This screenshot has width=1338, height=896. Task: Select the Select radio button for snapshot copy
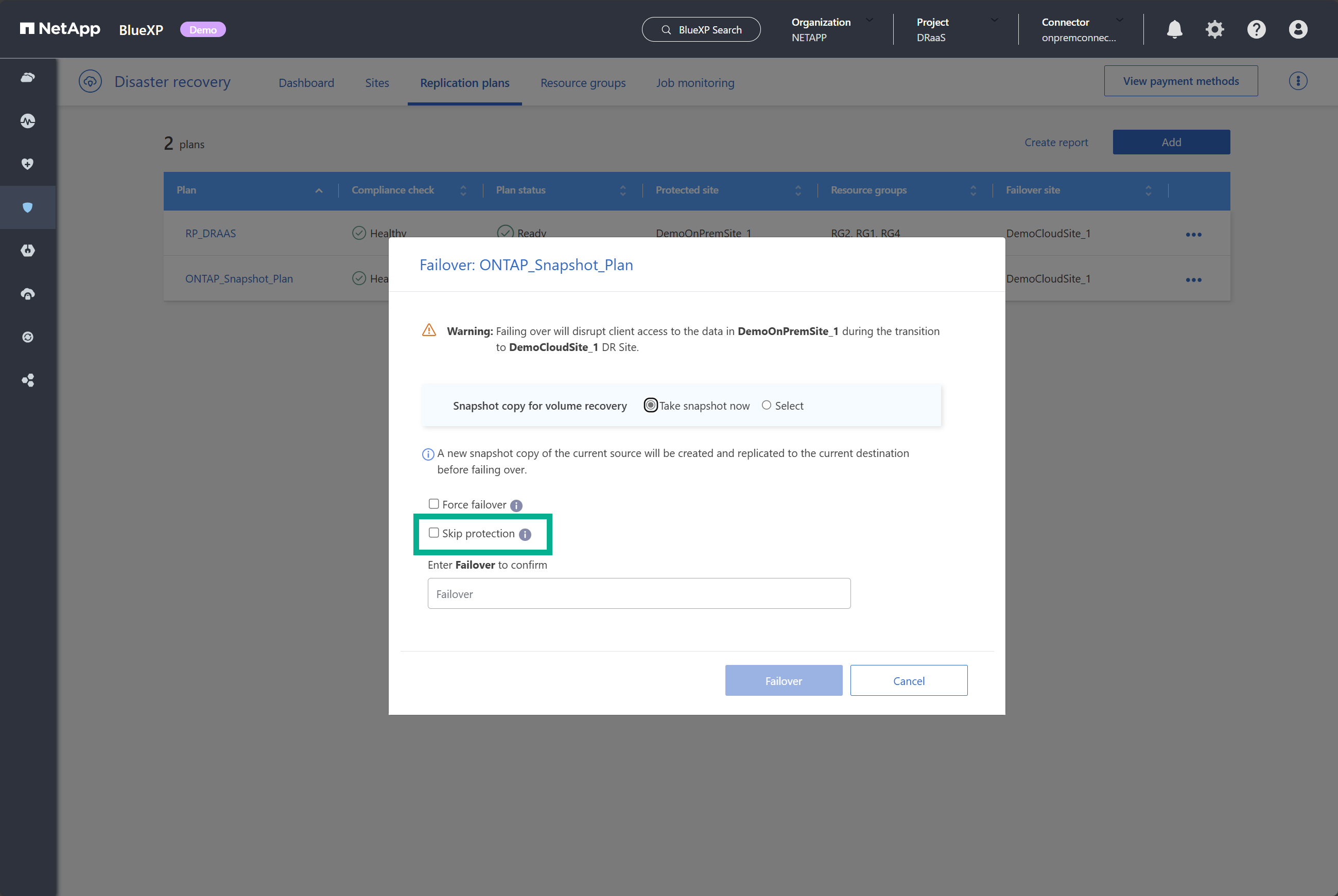767,405
